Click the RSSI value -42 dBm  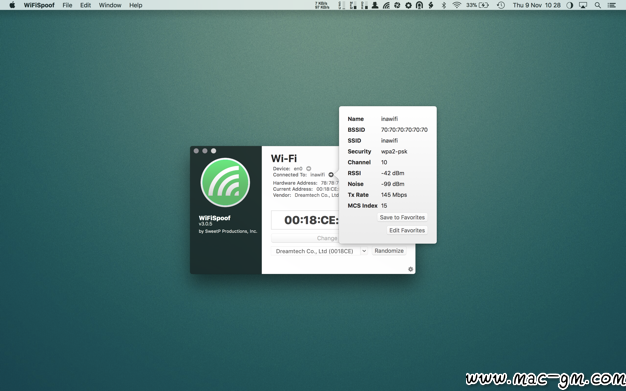coord(392,173)
